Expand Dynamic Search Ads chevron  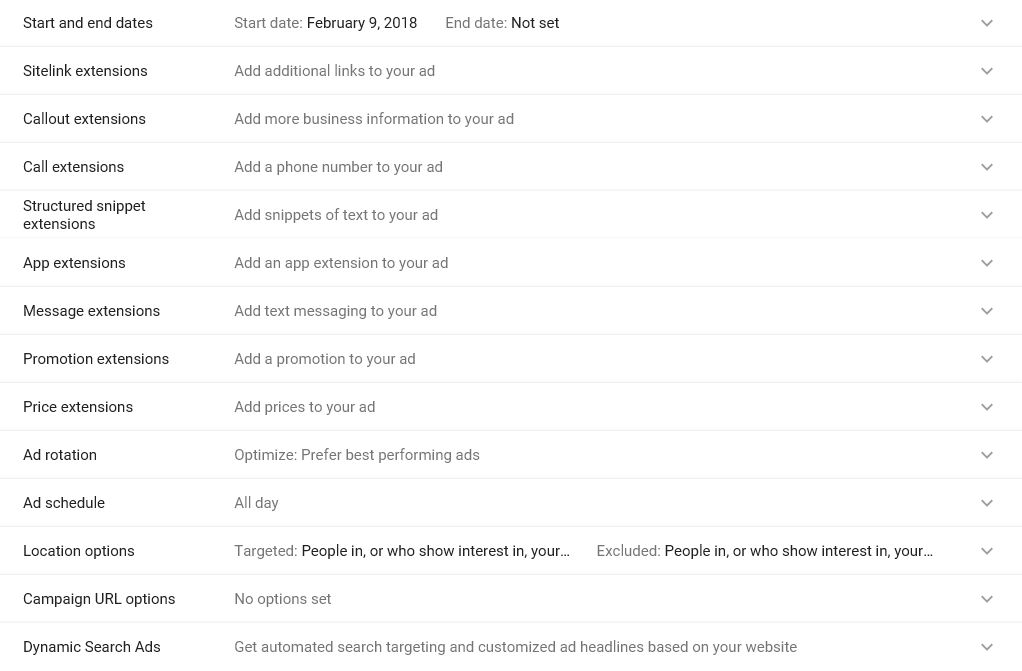pyautogui.click(x=986, y=647)
